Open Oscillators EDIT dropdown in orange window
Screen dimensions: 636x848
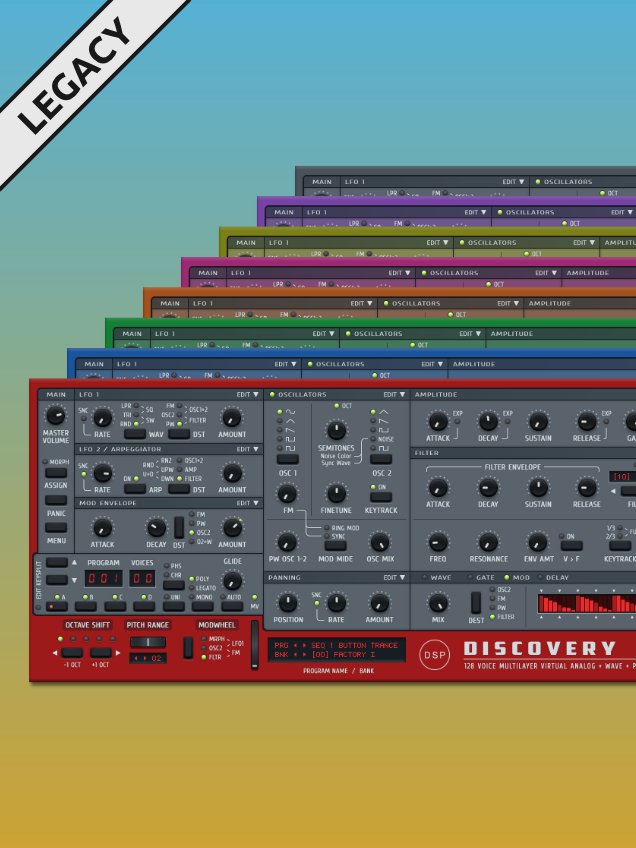508,303
